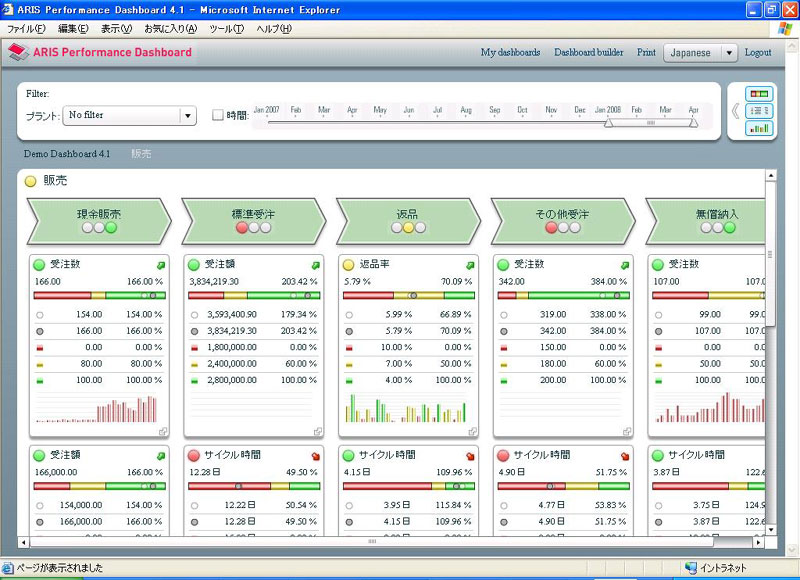Click trend arrow on 現金販売 受注額 card
Image resolution: width=800 pixels, height=580 pixels.
coord(161,456)
